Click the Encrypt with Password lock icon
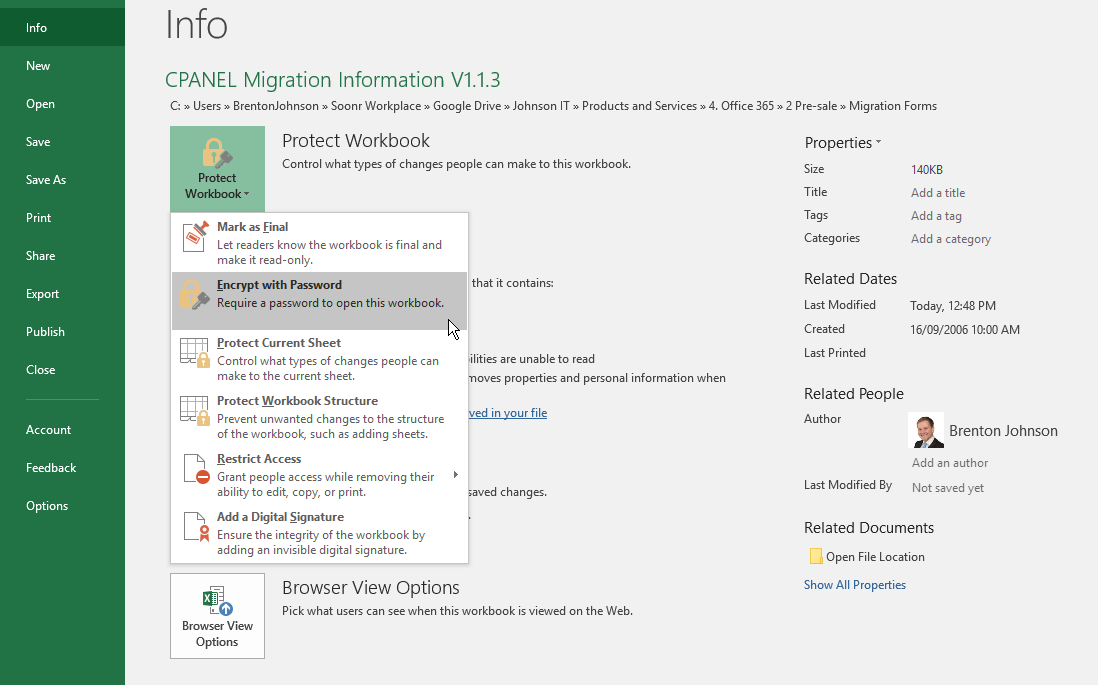1098x685 pixels. [x=195, y=295]
